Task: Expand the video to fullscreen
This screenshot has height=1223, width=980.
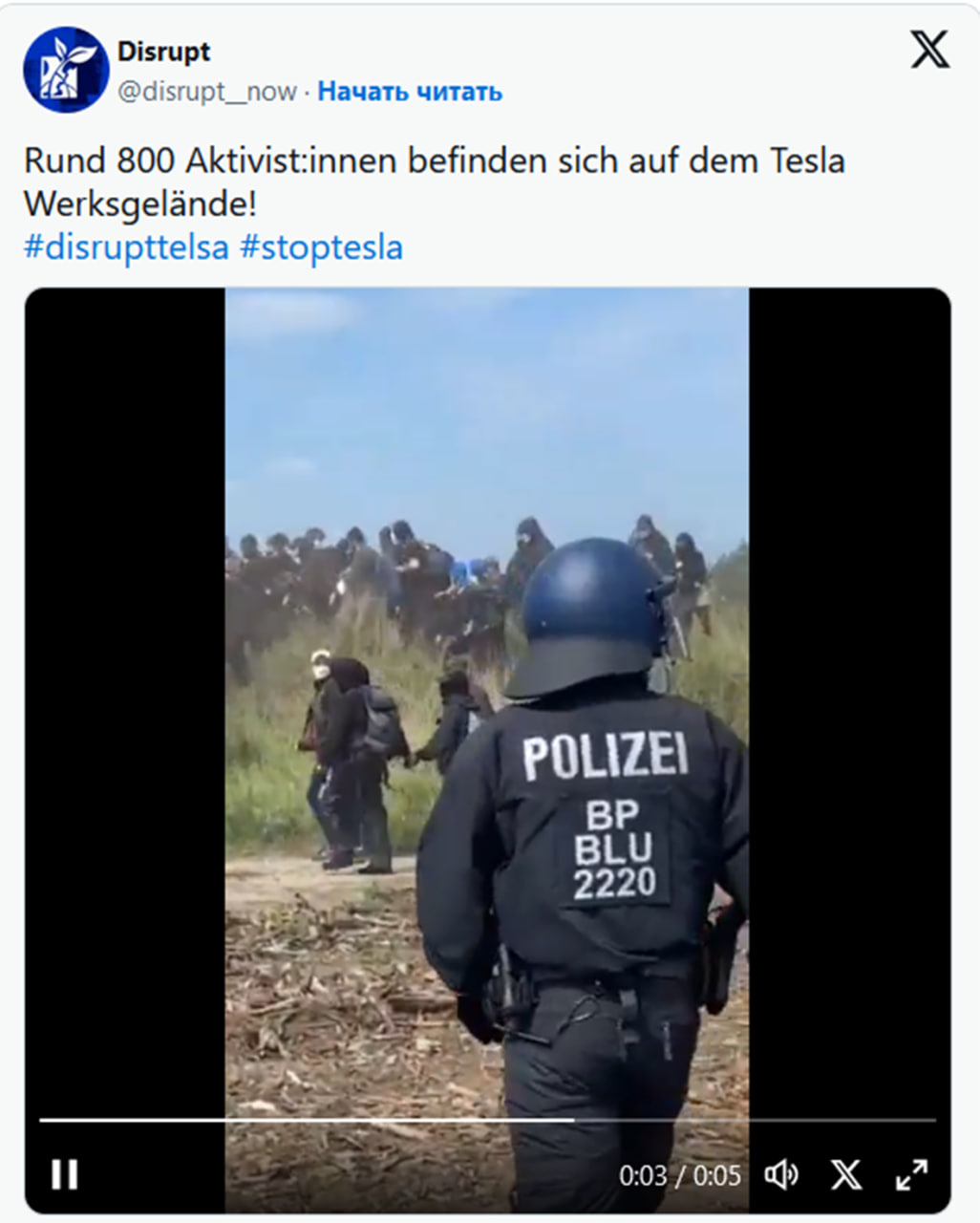Action: pos(911,1174)
